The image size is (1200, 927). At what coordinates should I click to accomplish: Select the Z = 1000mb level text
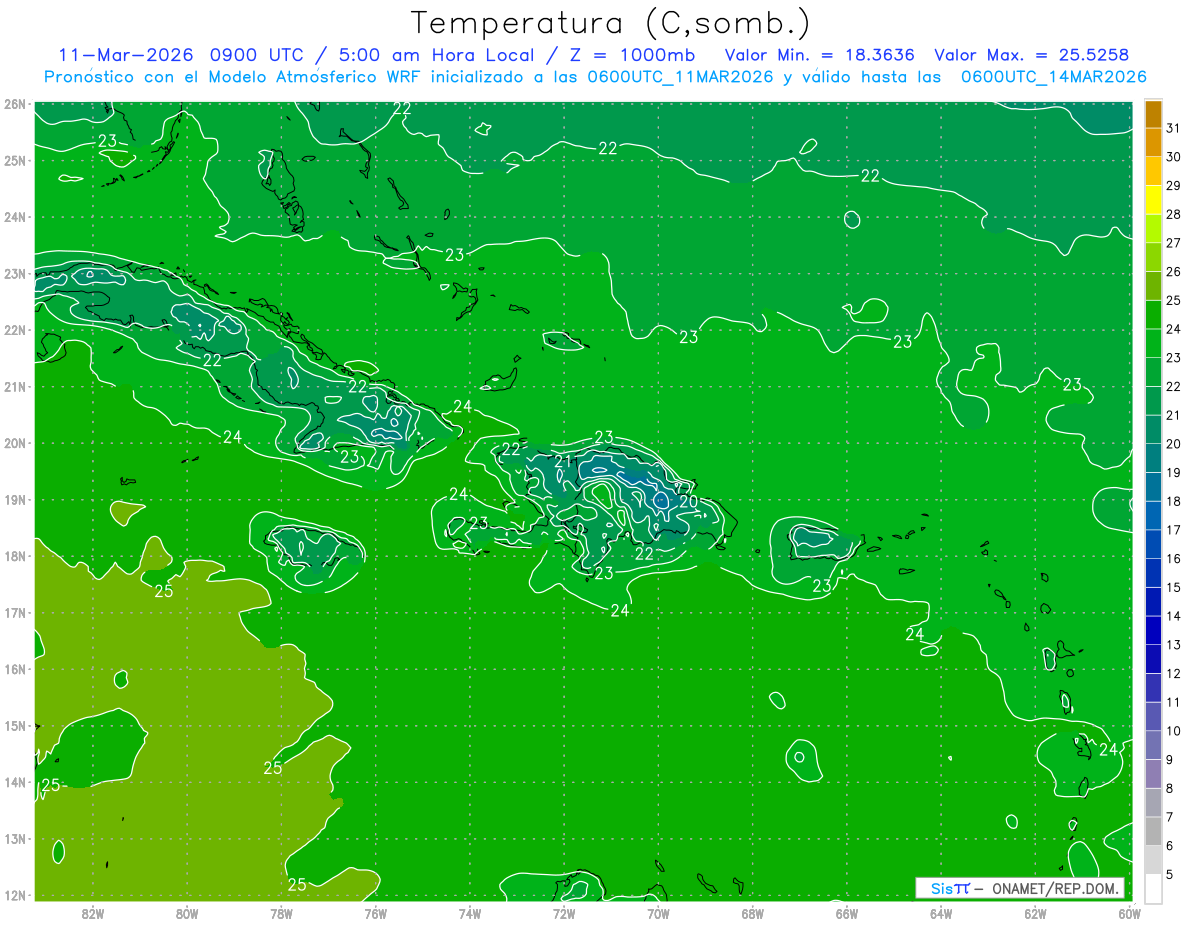(632, 55)
